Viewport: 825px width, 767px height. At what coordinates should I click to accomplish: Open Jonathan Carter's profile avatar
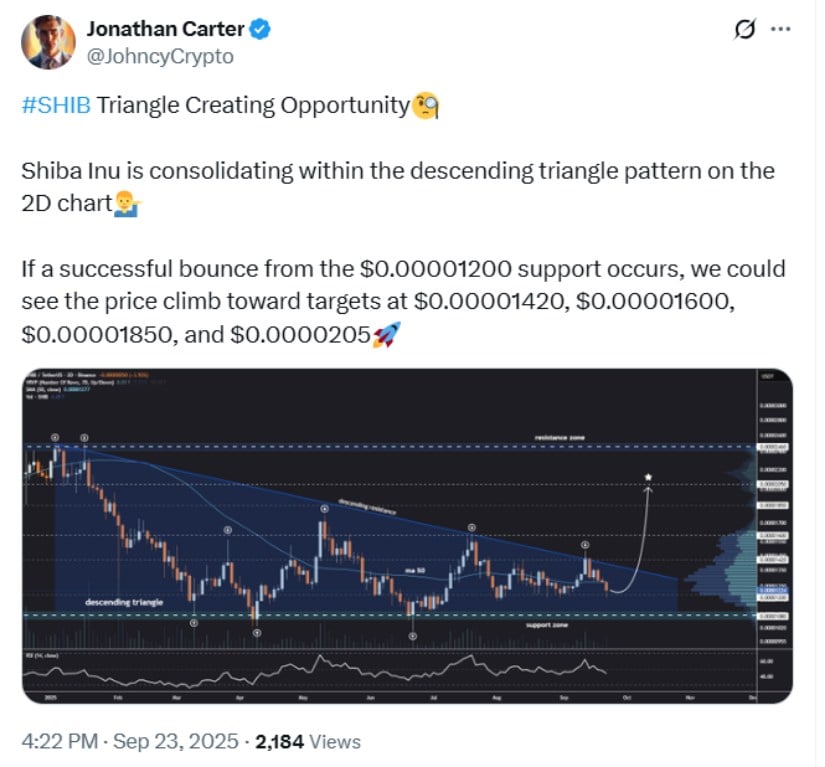point(47,42)
